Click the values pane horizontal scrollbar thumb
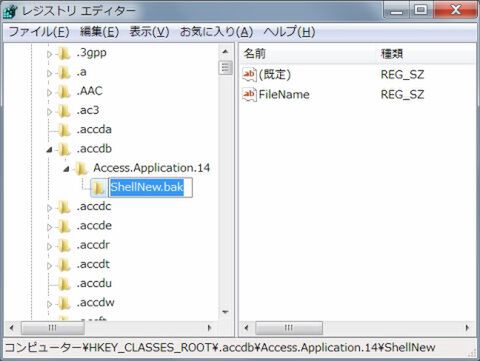Screen dimensions: 480x361 (x=289, y=328)
